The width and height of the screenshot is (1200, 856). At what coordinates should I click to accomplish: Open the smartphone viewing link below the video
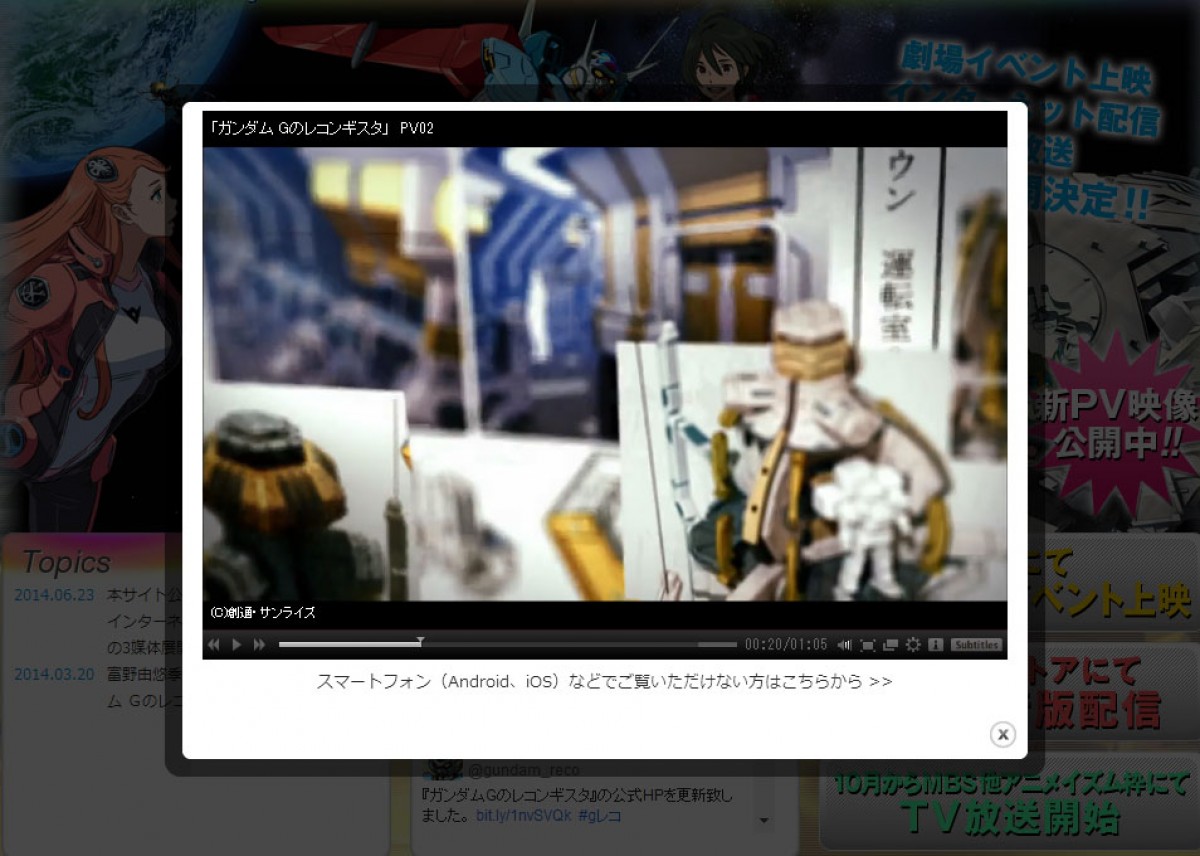pyautogui.click(x=604, y=682)
